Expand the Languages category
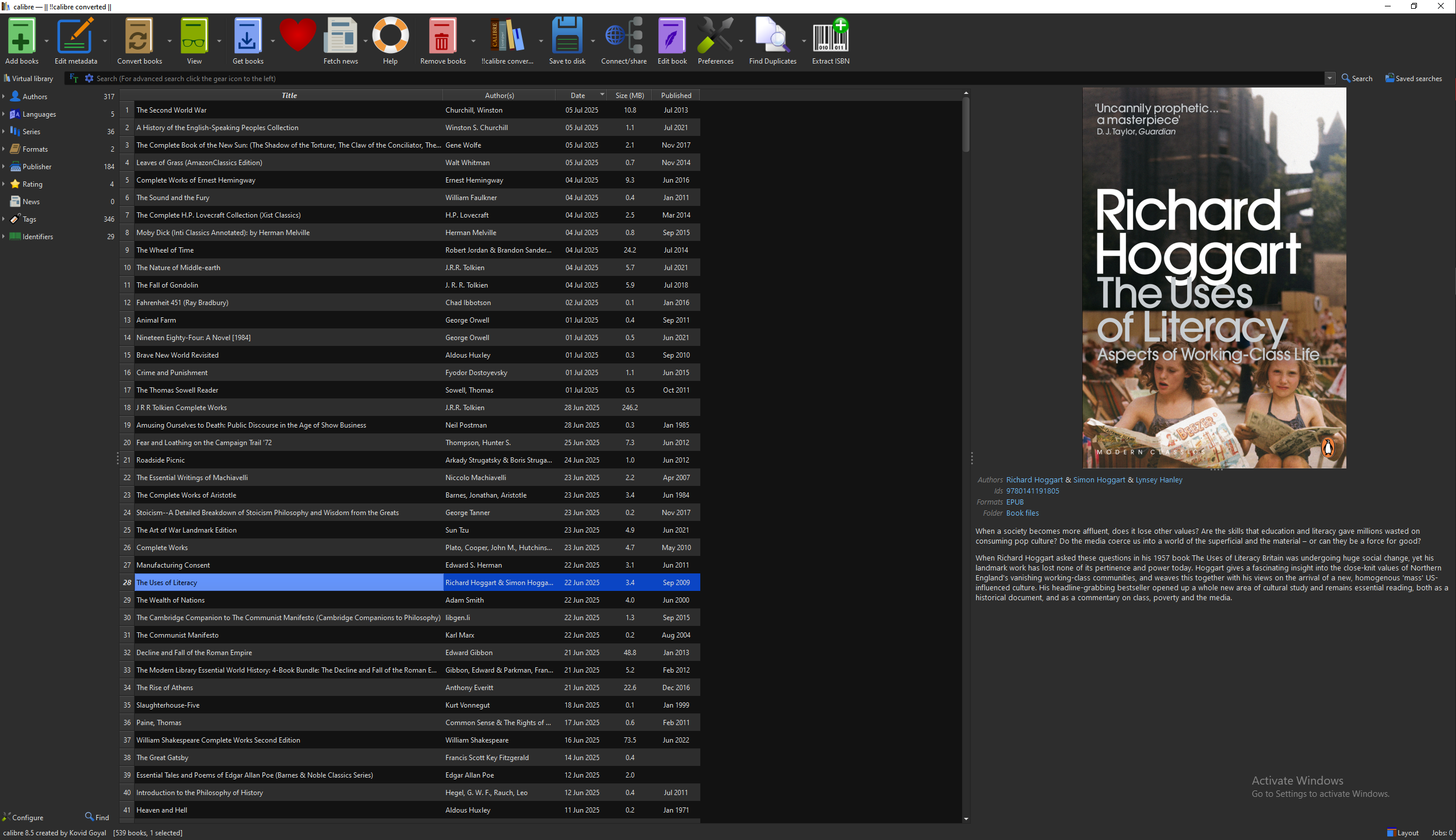The width and height of the screenshot is (1456, 840). [3, 114]
